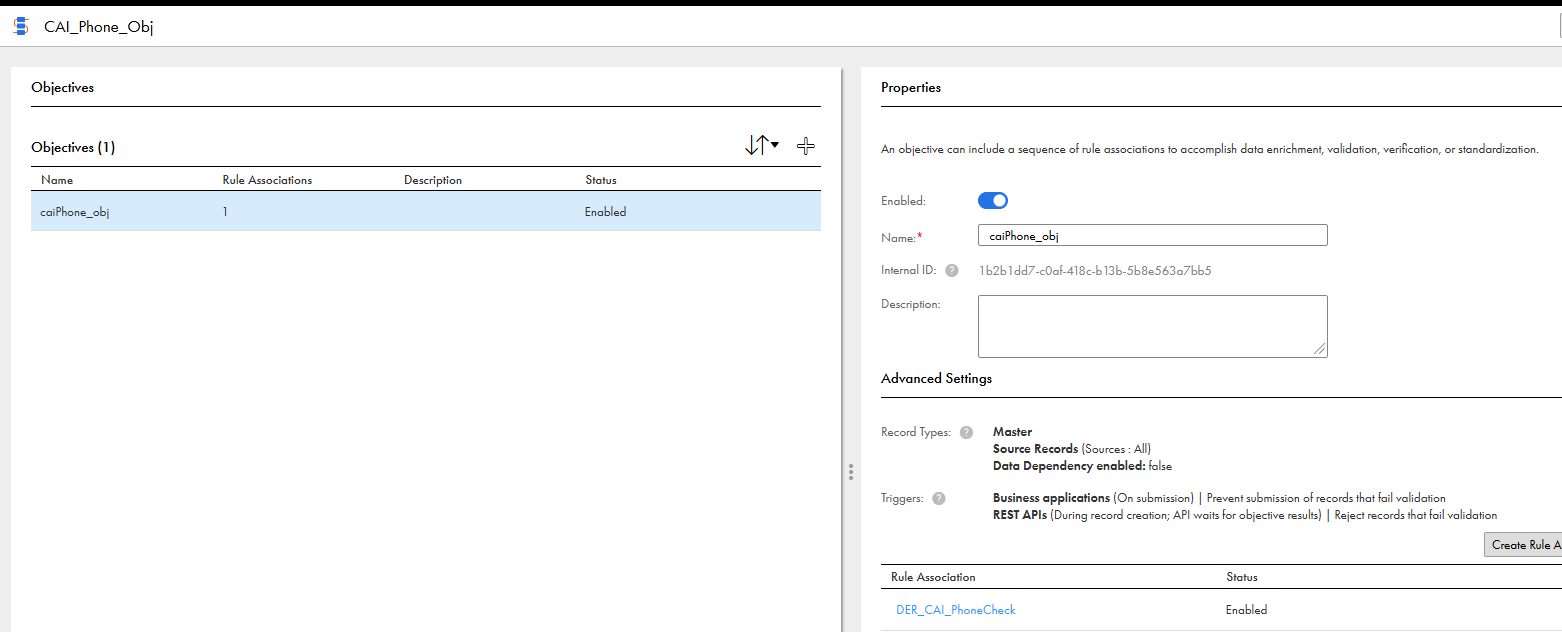
Task: Click the Rule Associations column header
Action: coord(267,180)
